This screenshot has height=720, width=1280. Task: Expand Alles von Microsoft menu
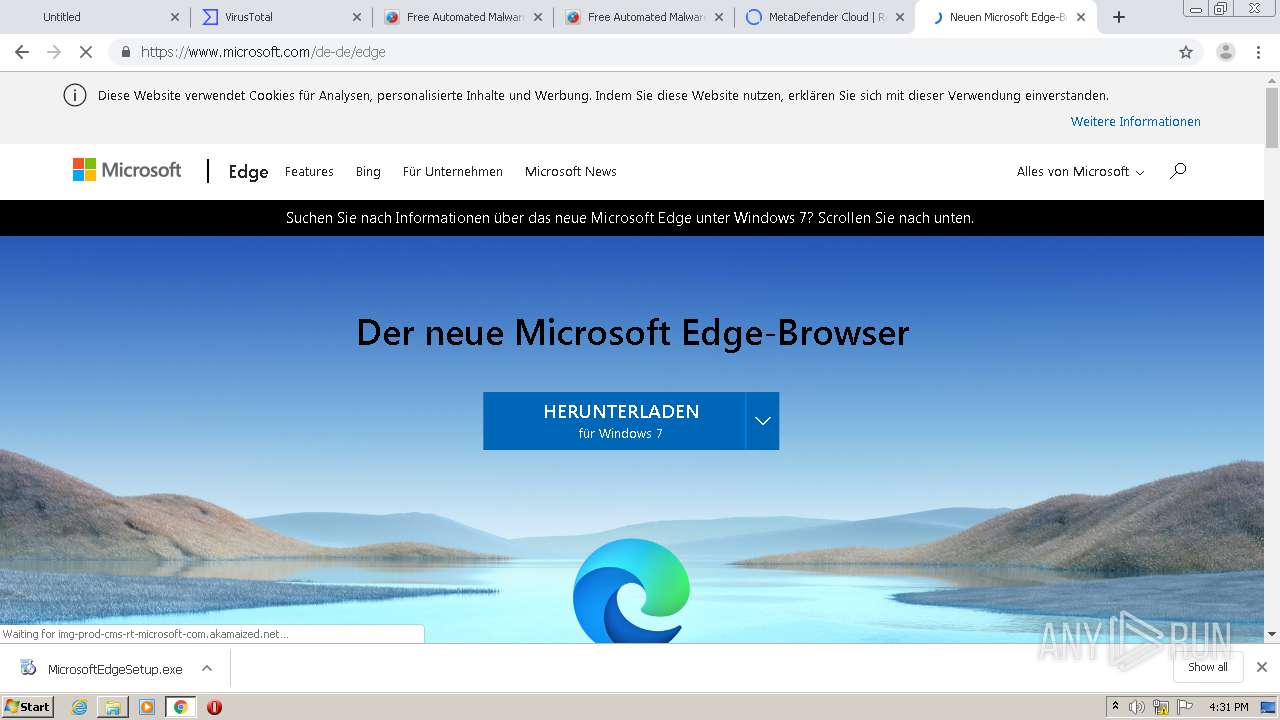point(1080,172)
